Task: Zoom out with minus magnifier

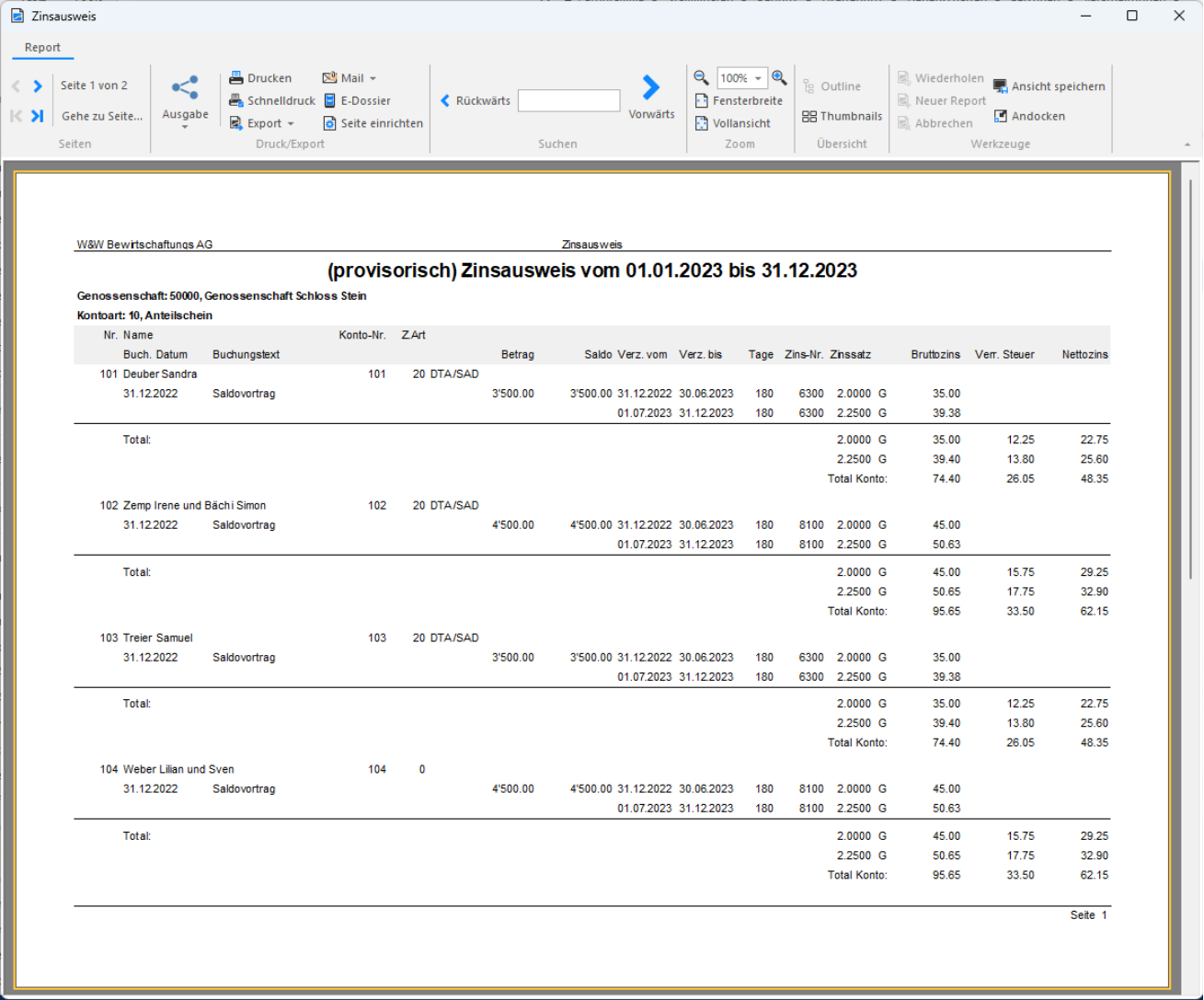Action: coord(702,78)
